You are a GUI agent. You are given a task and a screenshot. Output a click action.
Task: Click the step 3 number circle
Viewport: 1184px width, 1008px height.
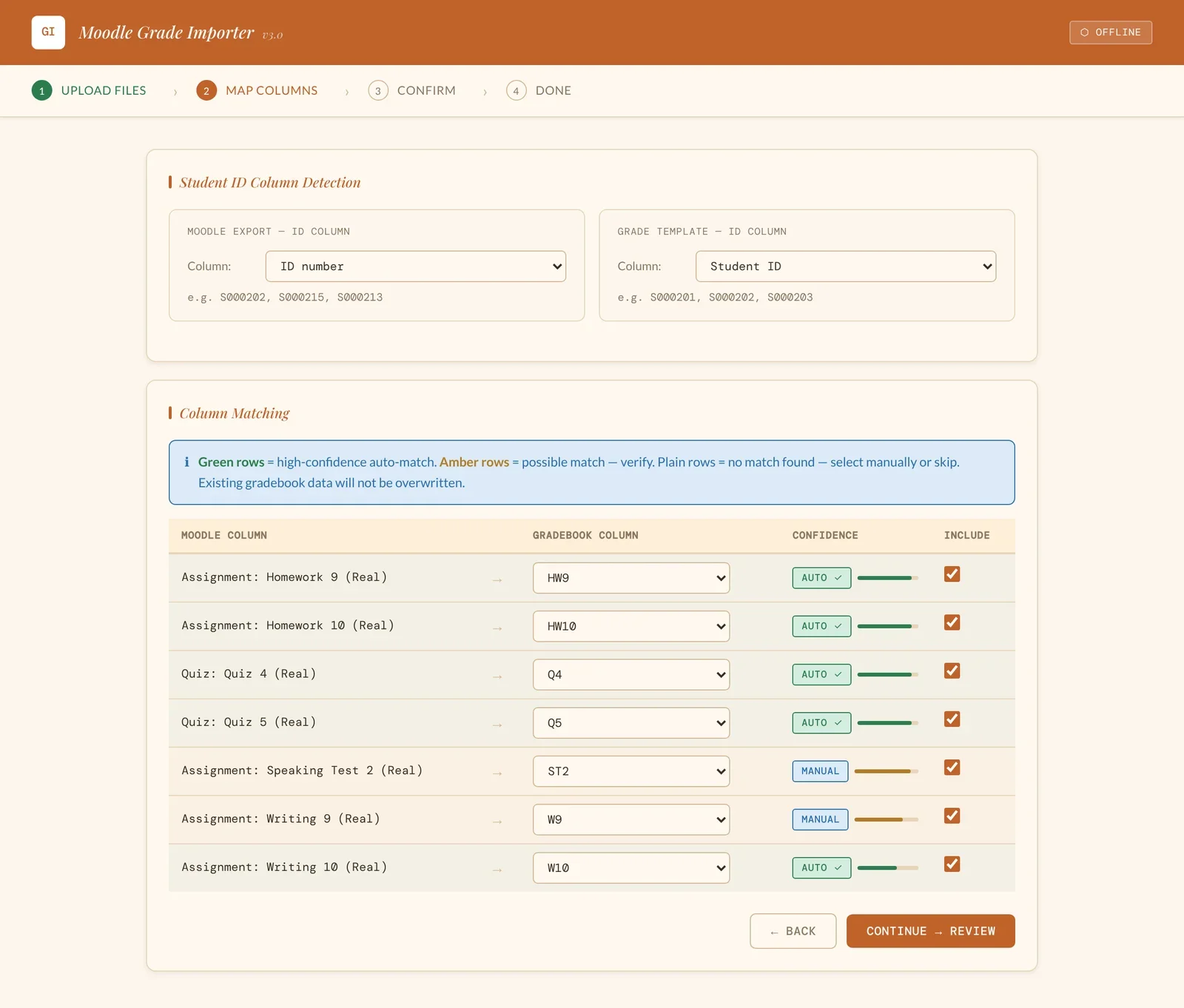[x=378, y=90]
